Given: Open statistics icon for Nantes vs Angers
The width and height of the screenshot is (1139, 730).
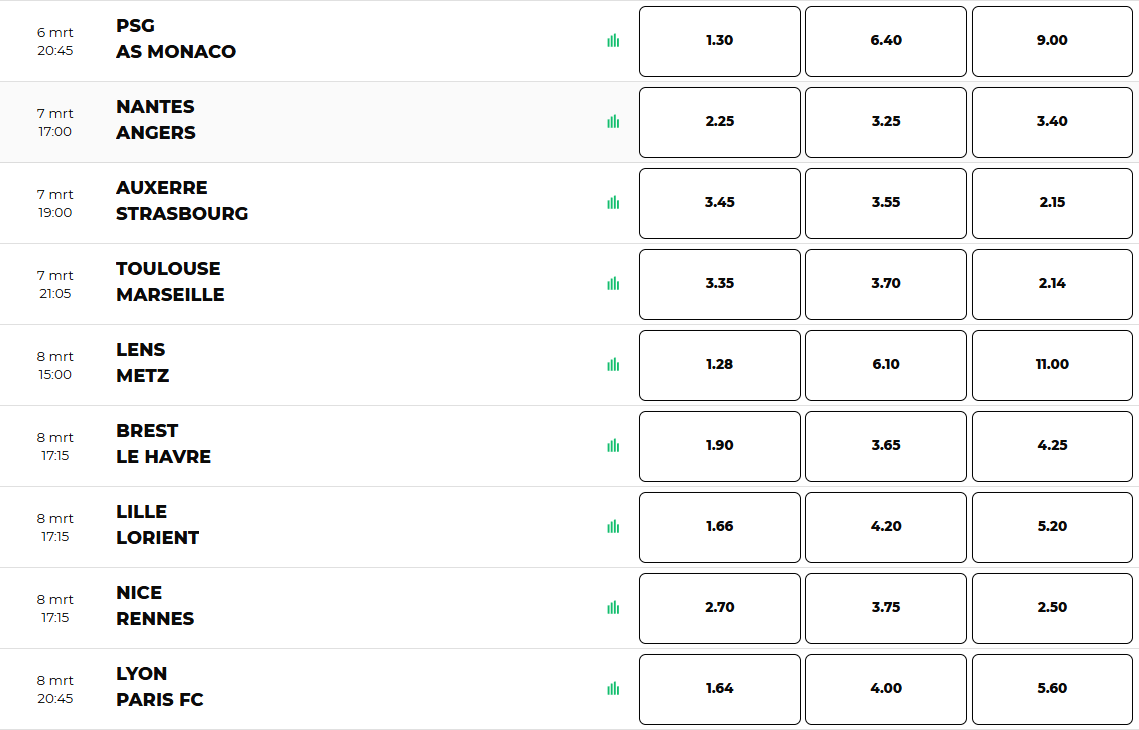Looking at the screenshot, I should click(x=613, y=121).
